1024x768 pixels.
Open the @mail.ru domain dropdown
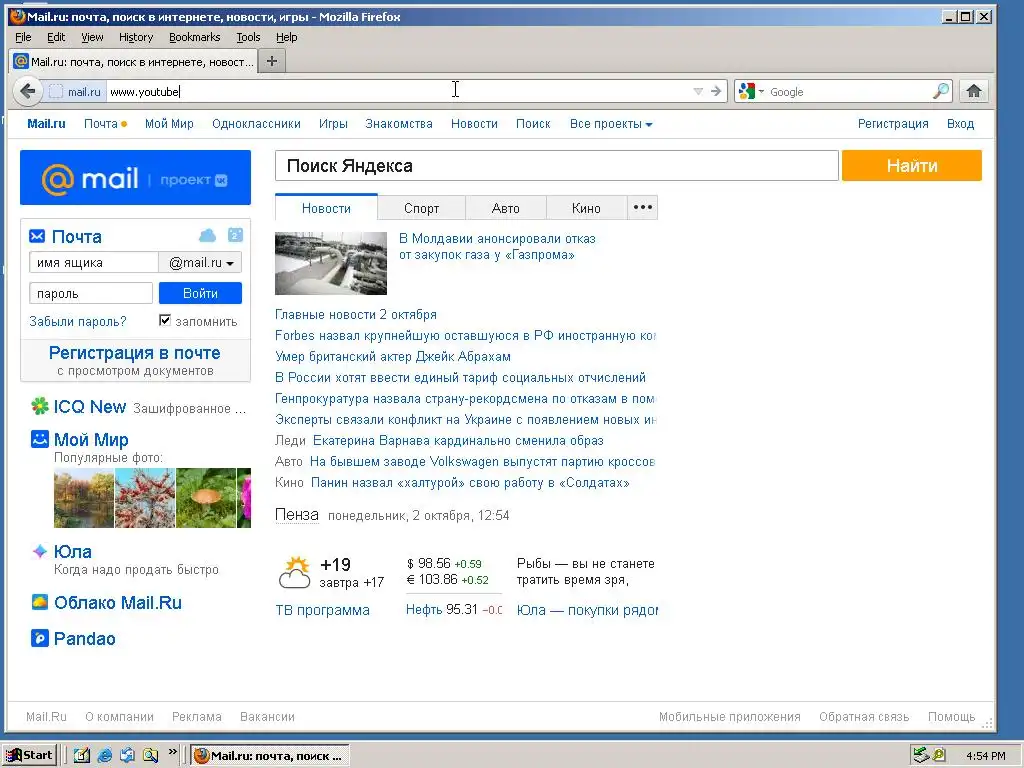click(x=200, y=263)
